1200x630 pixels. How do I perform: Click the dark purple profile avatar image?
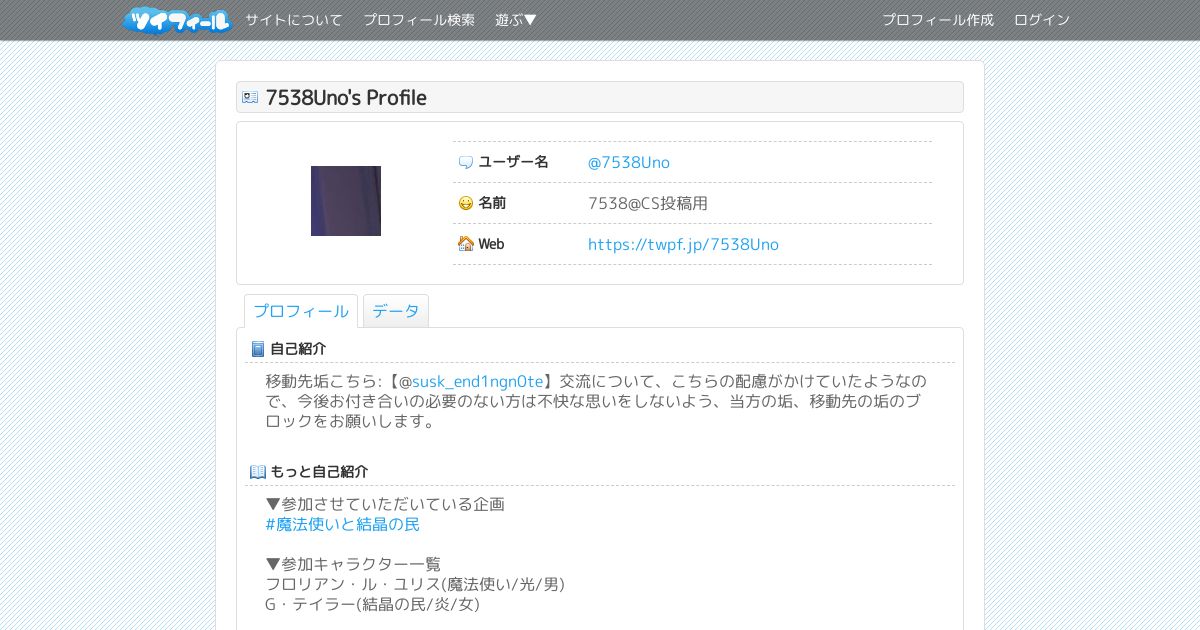point(346,201)
